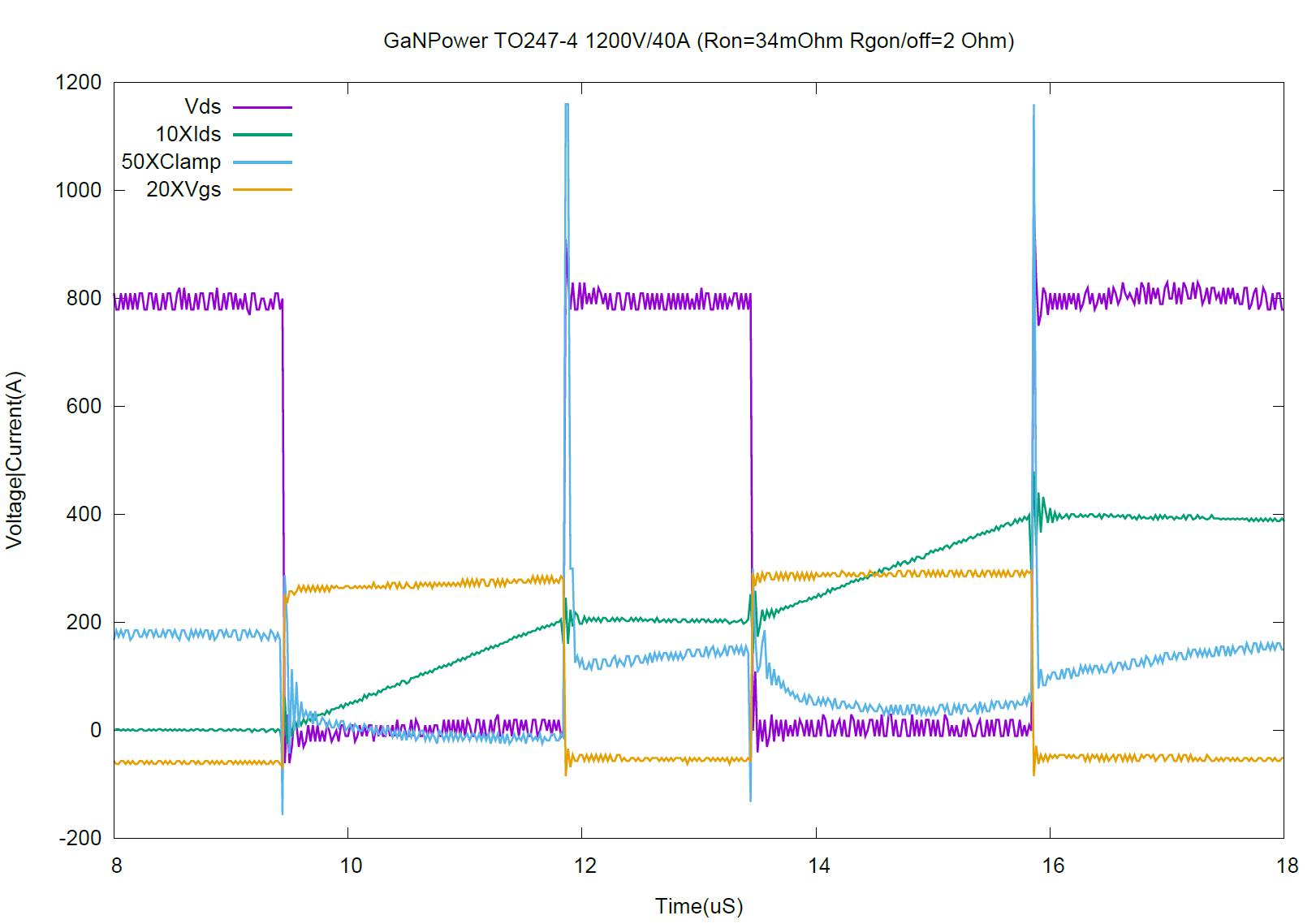This screenshot has width=1316, height=924.
Task: Click x-axis tick label 16
Action: pos(1053,866)
